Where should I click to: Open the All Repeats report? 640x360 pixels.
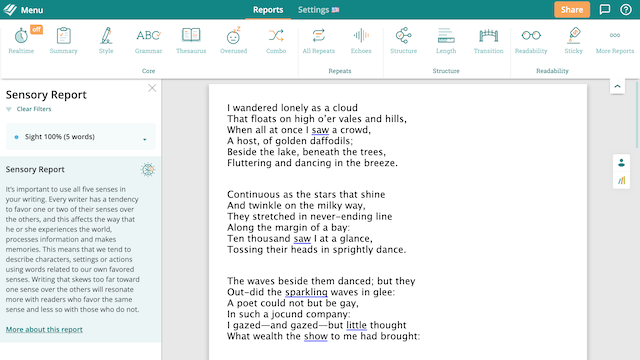319,41
